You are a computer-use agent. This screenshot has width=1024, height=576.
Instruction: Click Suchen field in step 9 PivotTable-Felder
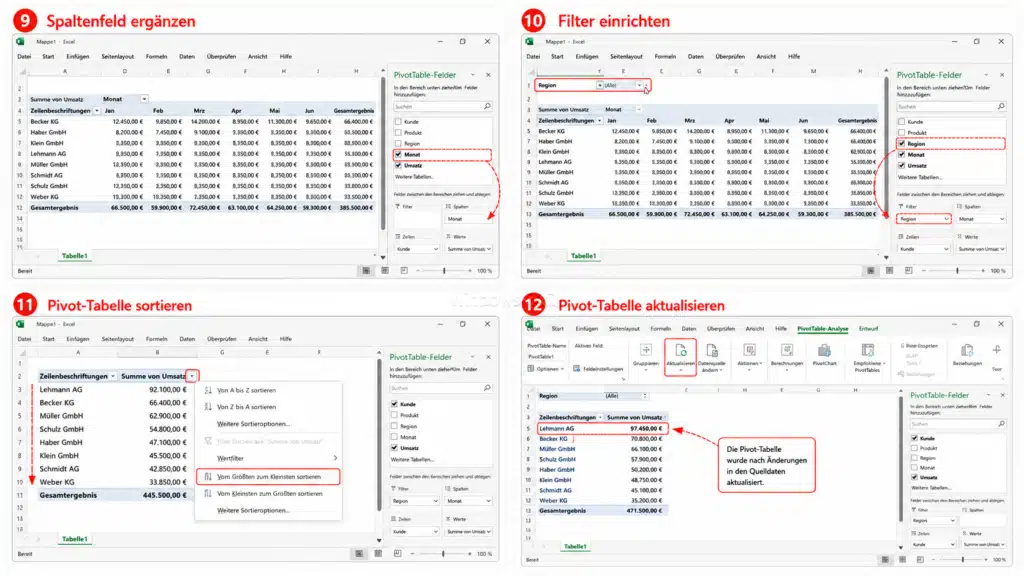pyautogui.click(x=442, y=106)
